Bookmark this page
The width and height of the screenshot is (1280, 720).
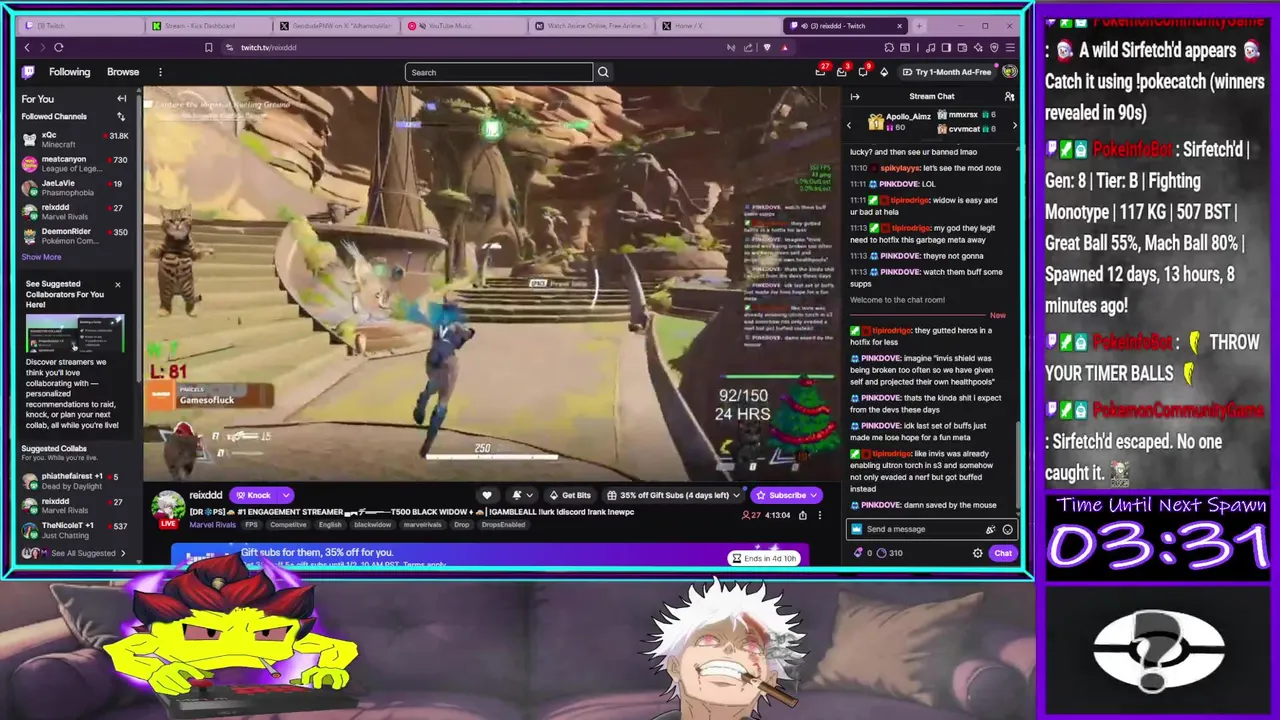click(x=208, y=48)
